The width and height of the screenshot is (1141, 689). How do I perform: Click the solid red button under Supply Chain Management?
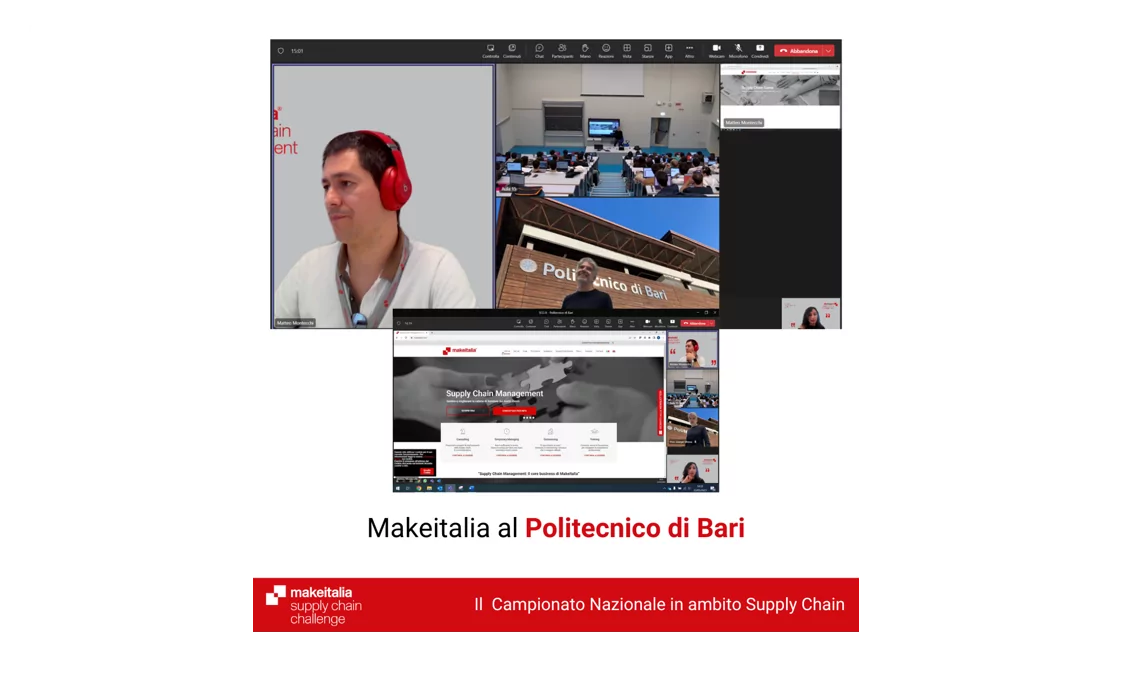click(514, 411)
